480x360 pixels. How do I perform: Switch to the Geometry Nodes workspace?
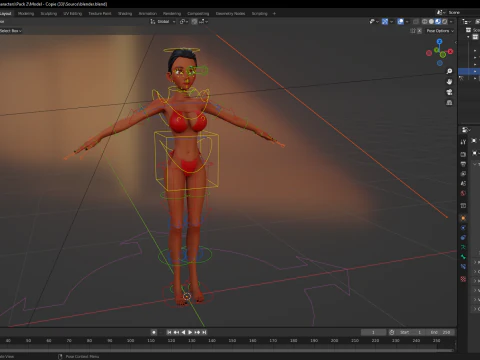230,14
